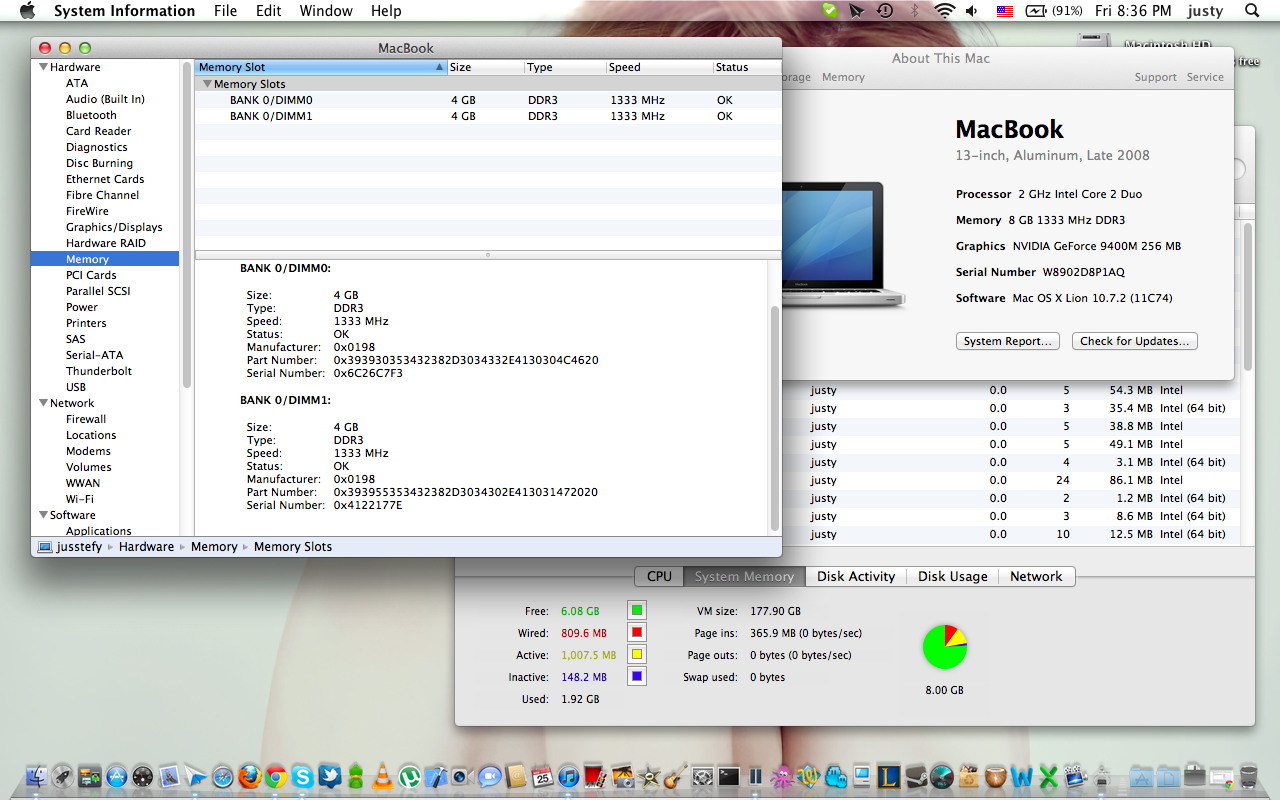The height and width of the screenshot is (800, 1280).
Task: Switch to Network tab in Activity Monitor
Action: click(x=1036, y=576)
